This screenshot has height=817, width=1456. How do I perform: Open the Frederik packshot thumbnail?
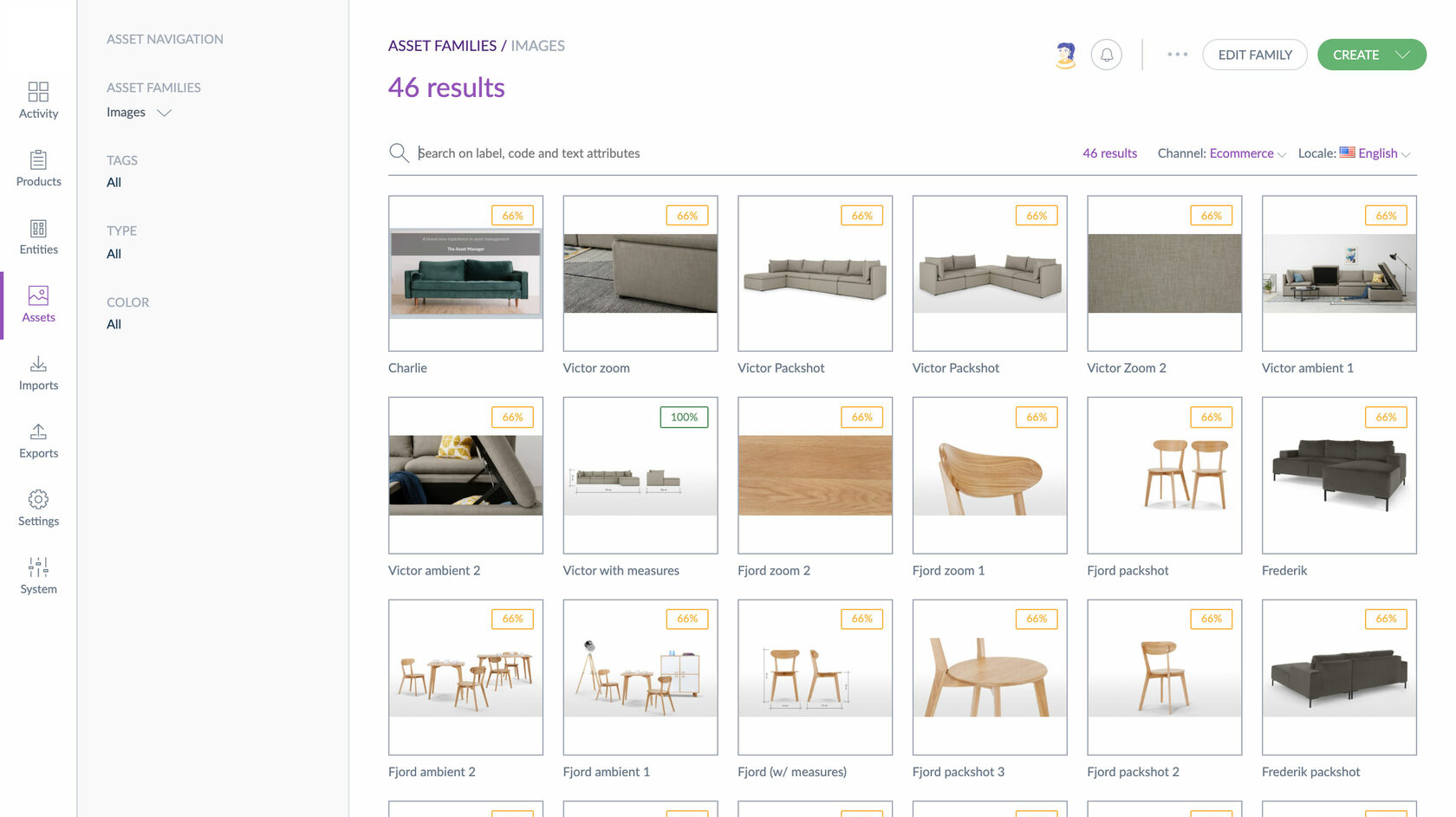[1339, 678]
